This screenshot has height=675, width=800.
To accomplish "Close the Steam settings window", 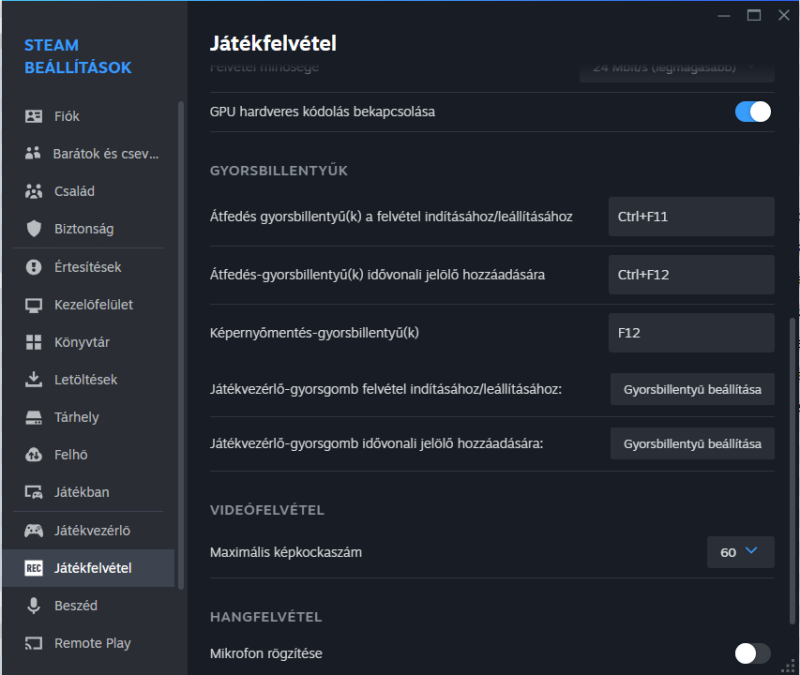I will [x=784, y=15].
